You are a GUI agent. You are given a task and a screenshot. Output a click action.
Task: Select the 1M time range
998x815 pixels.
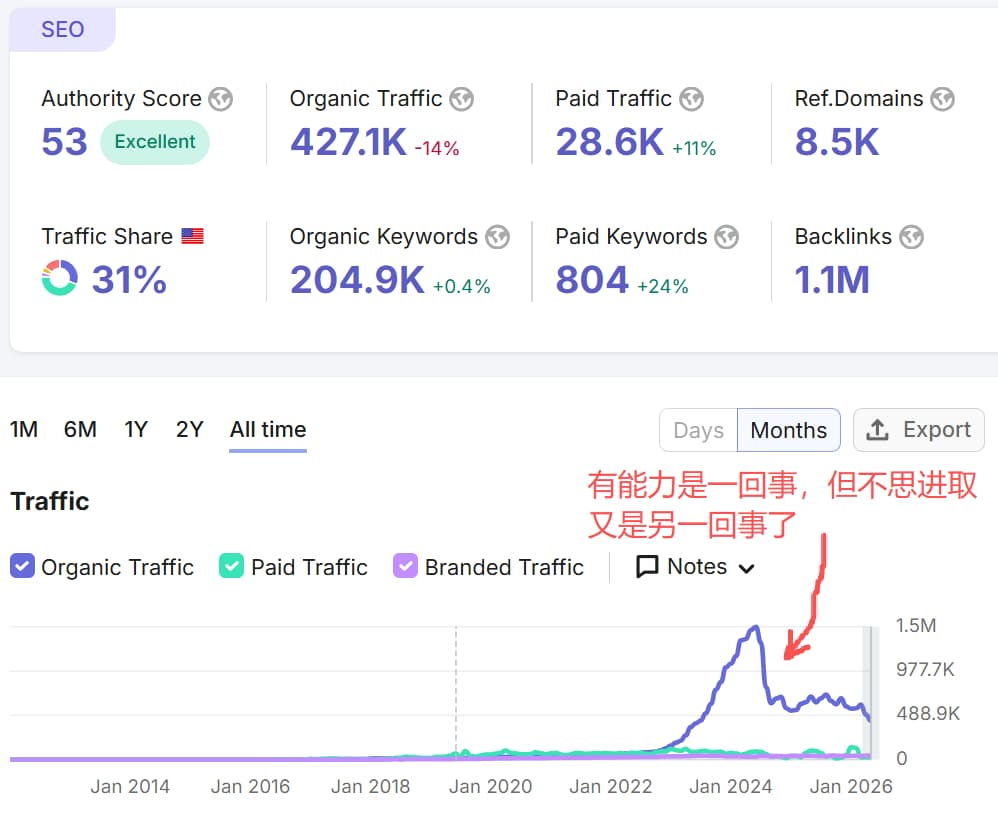[24, 430]
